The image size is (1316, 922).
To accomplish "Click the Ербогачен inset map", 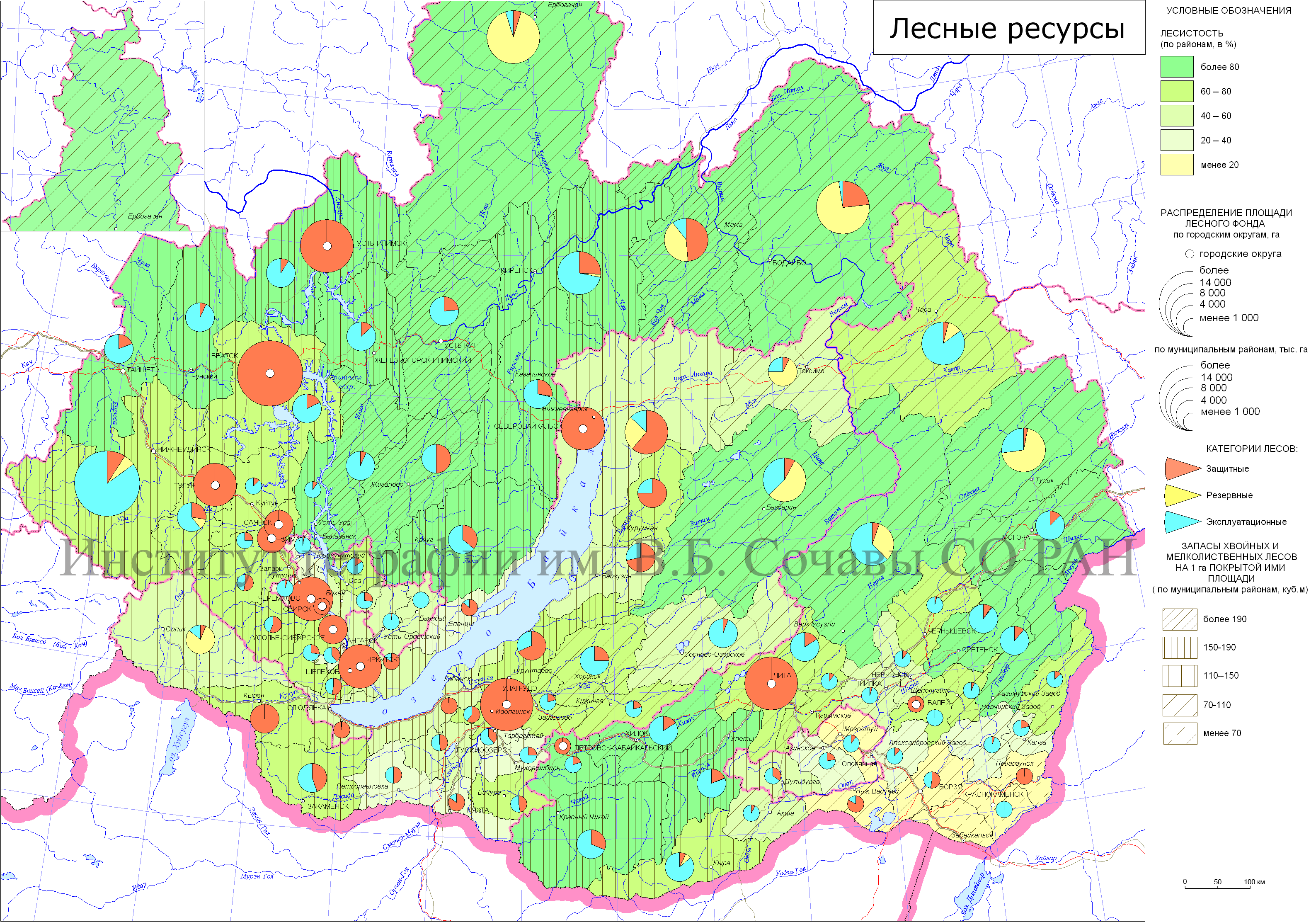I will coord(102,116).
